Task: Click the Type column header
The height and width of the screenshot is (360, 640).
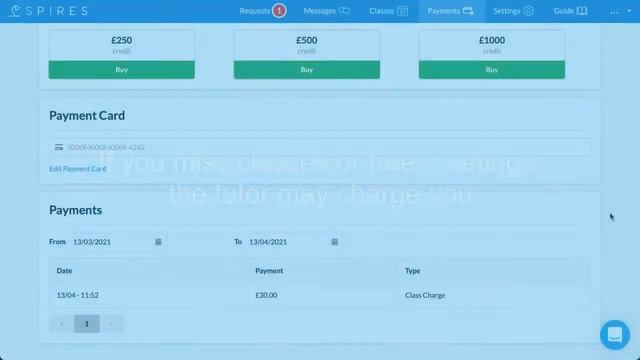Action: (x=413, y=271)
